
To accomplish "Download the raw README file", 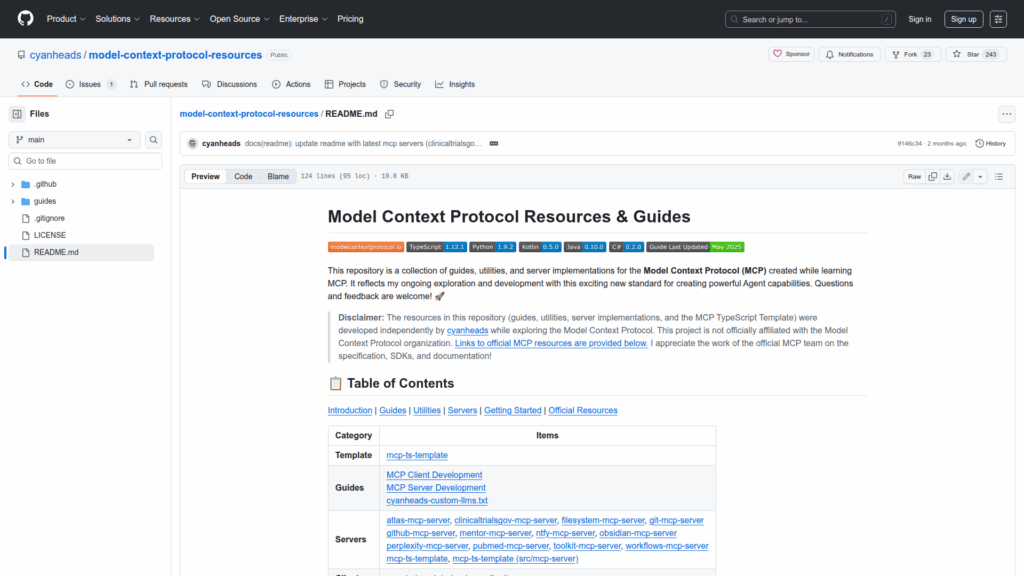I will pyautogui.click(x=948, y=176).
